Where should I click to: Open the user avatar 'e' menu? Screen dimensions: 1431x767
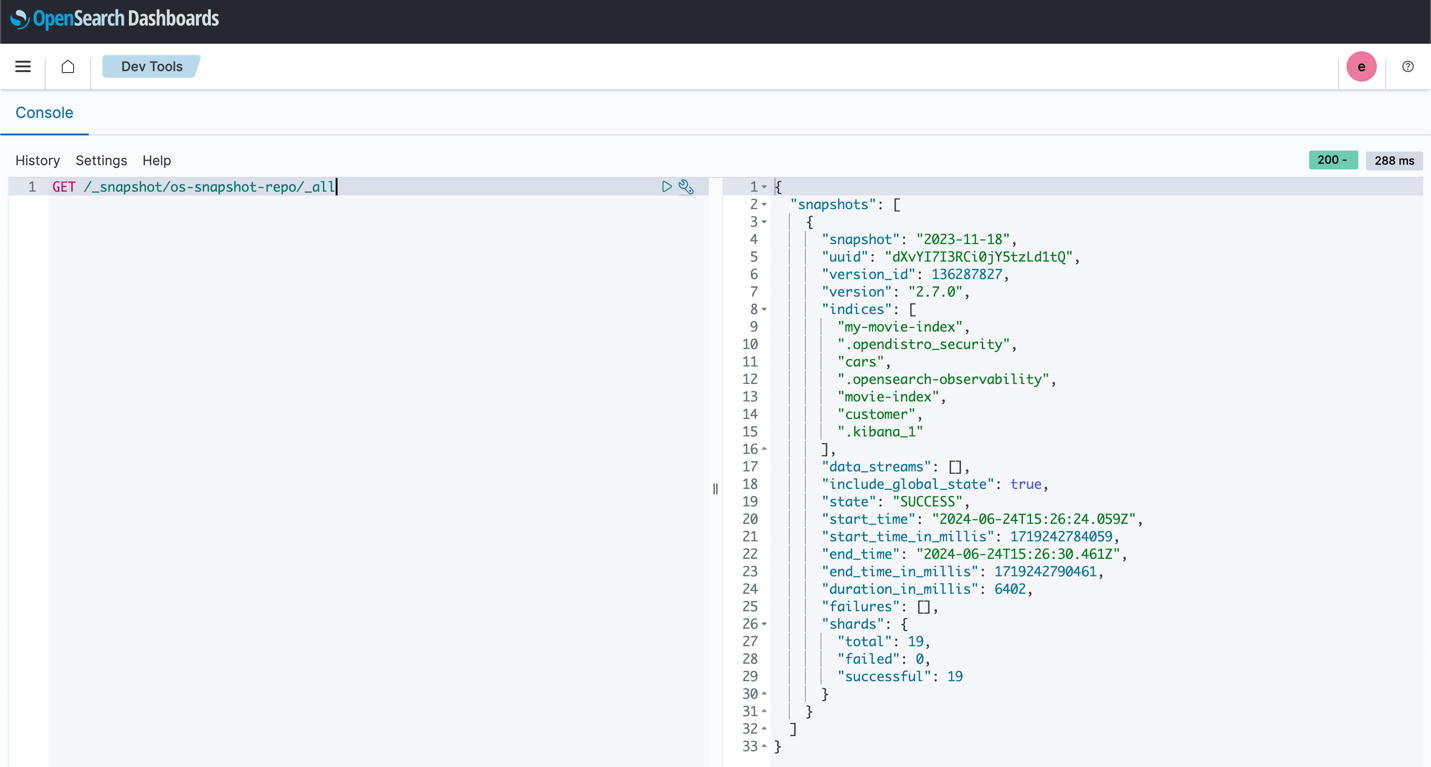click(x=1361, y=67)
